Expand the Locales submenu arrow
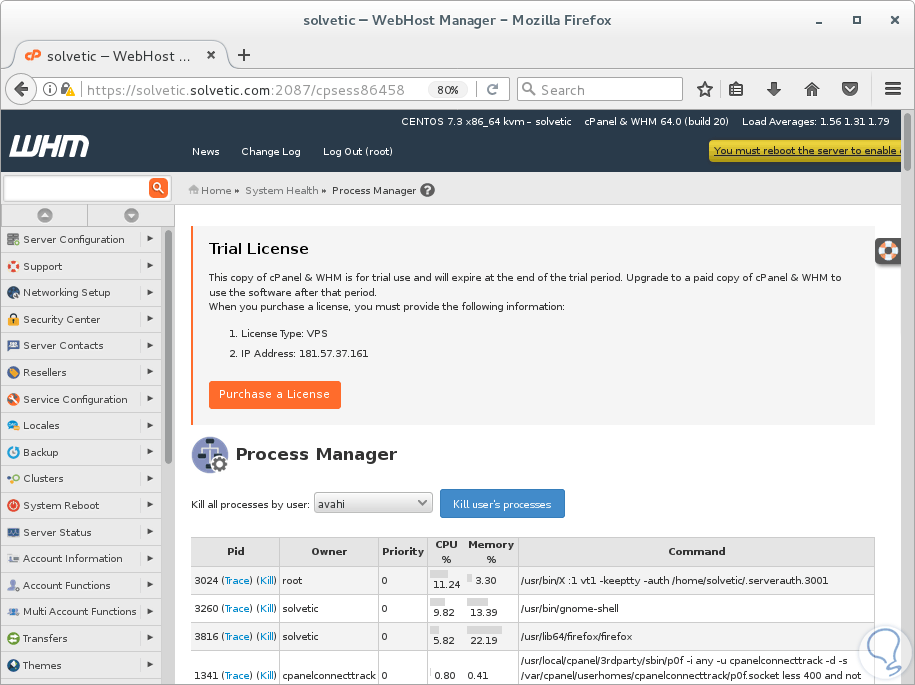 [151, 425]
